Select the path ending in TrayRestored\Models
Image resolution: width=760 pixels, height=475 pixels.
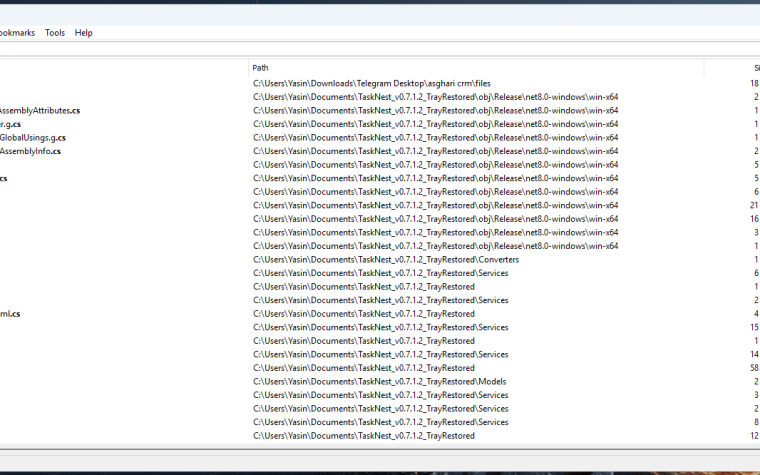pyautogui.click(x=380, y=382)
